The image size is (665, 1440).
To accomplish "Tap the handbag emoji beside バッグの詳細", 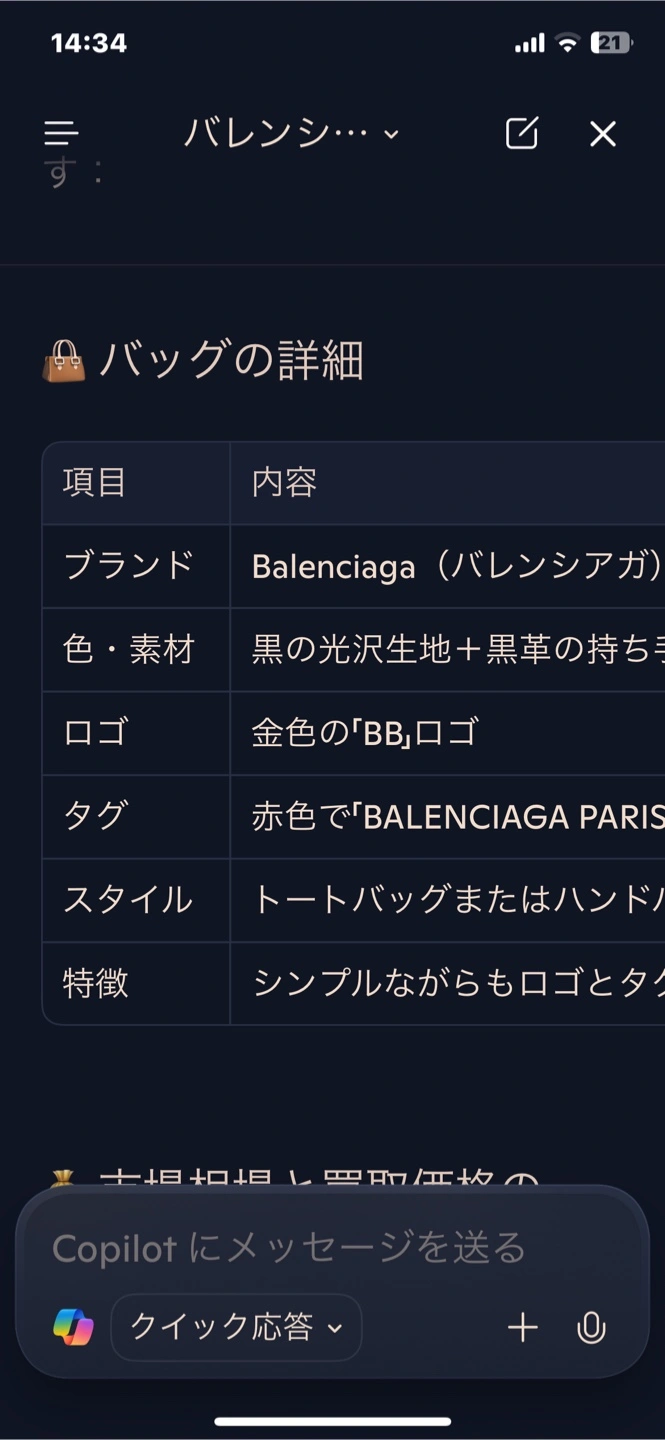I will tap(64, 360).
